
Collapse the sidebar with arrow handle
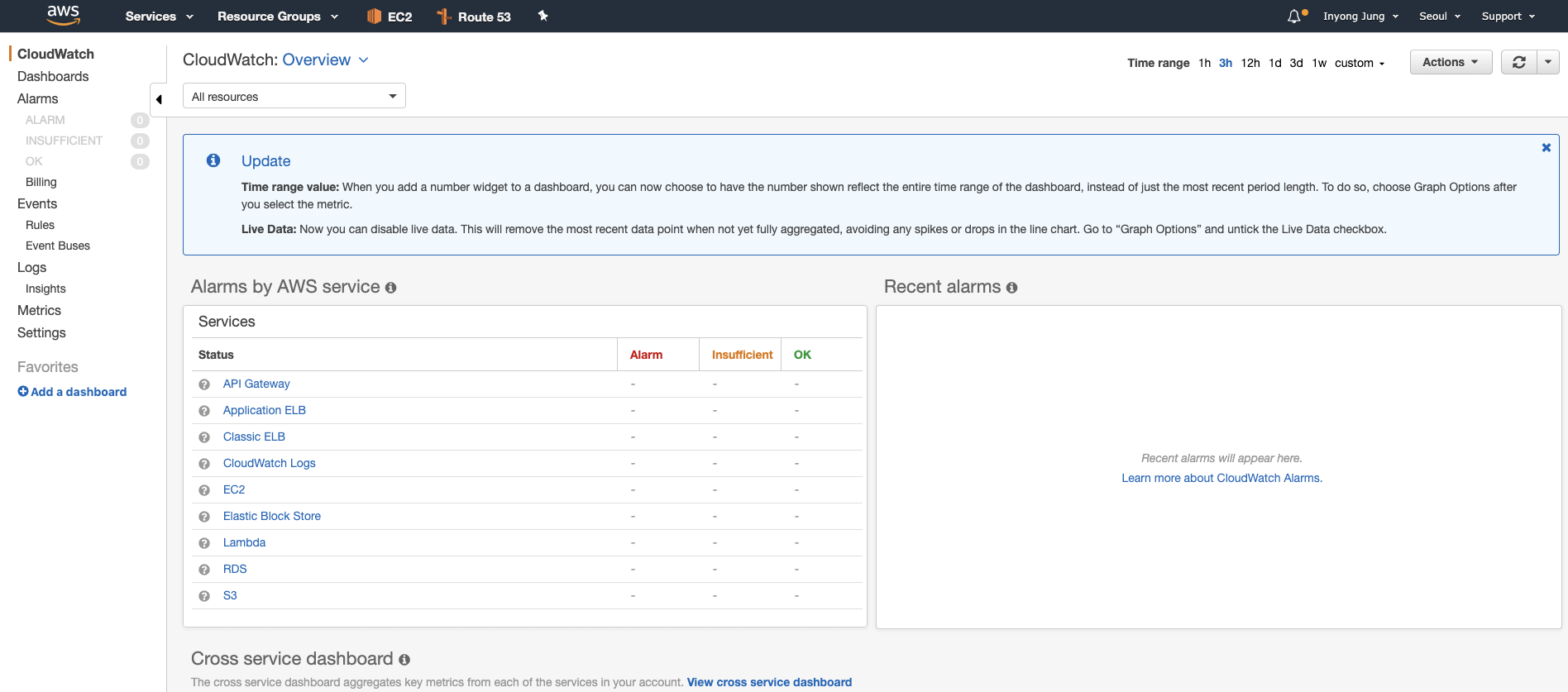159,99
